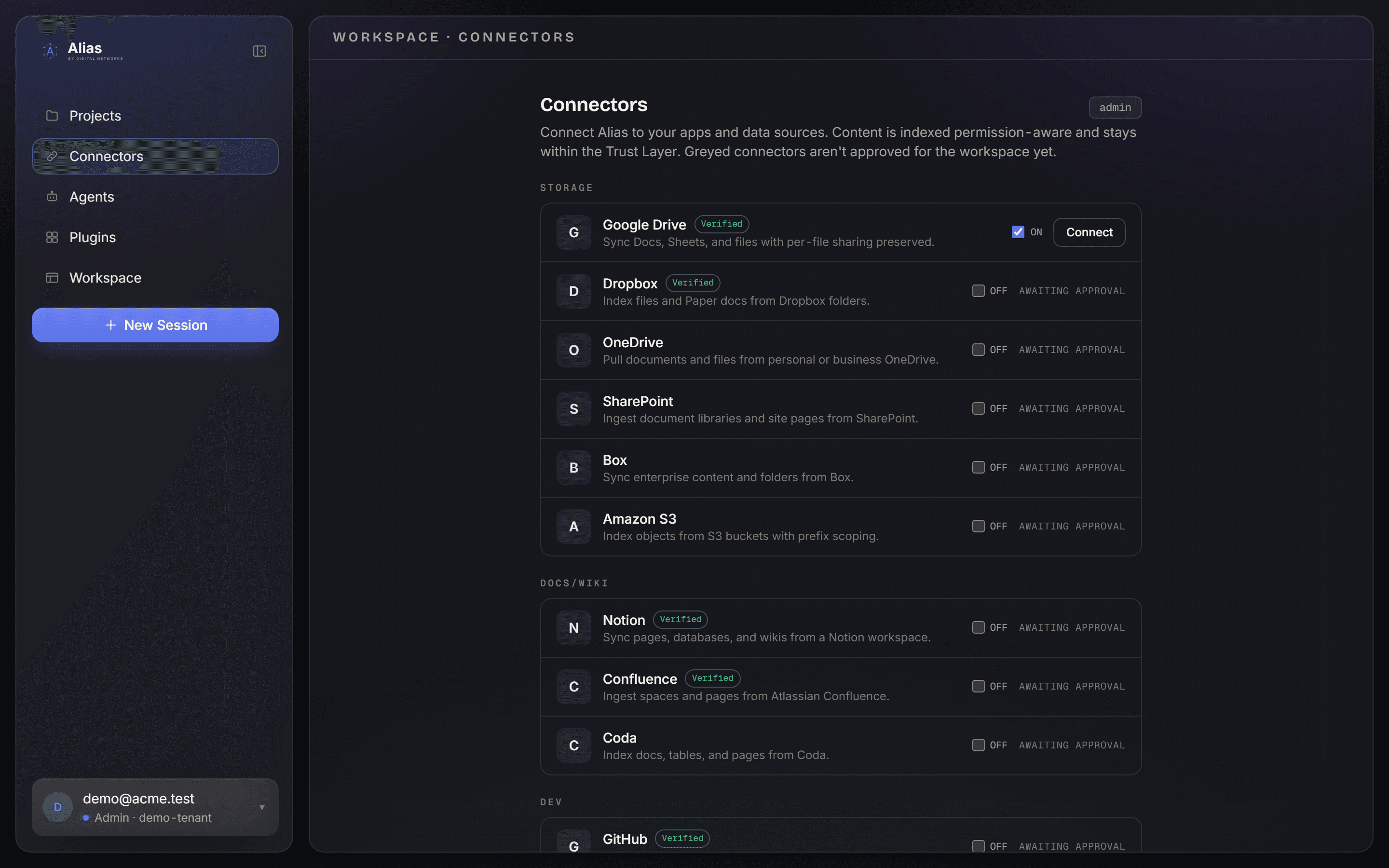Click the Coda C tile
This screenshot has width=1389, height=868.
point(573,746)
